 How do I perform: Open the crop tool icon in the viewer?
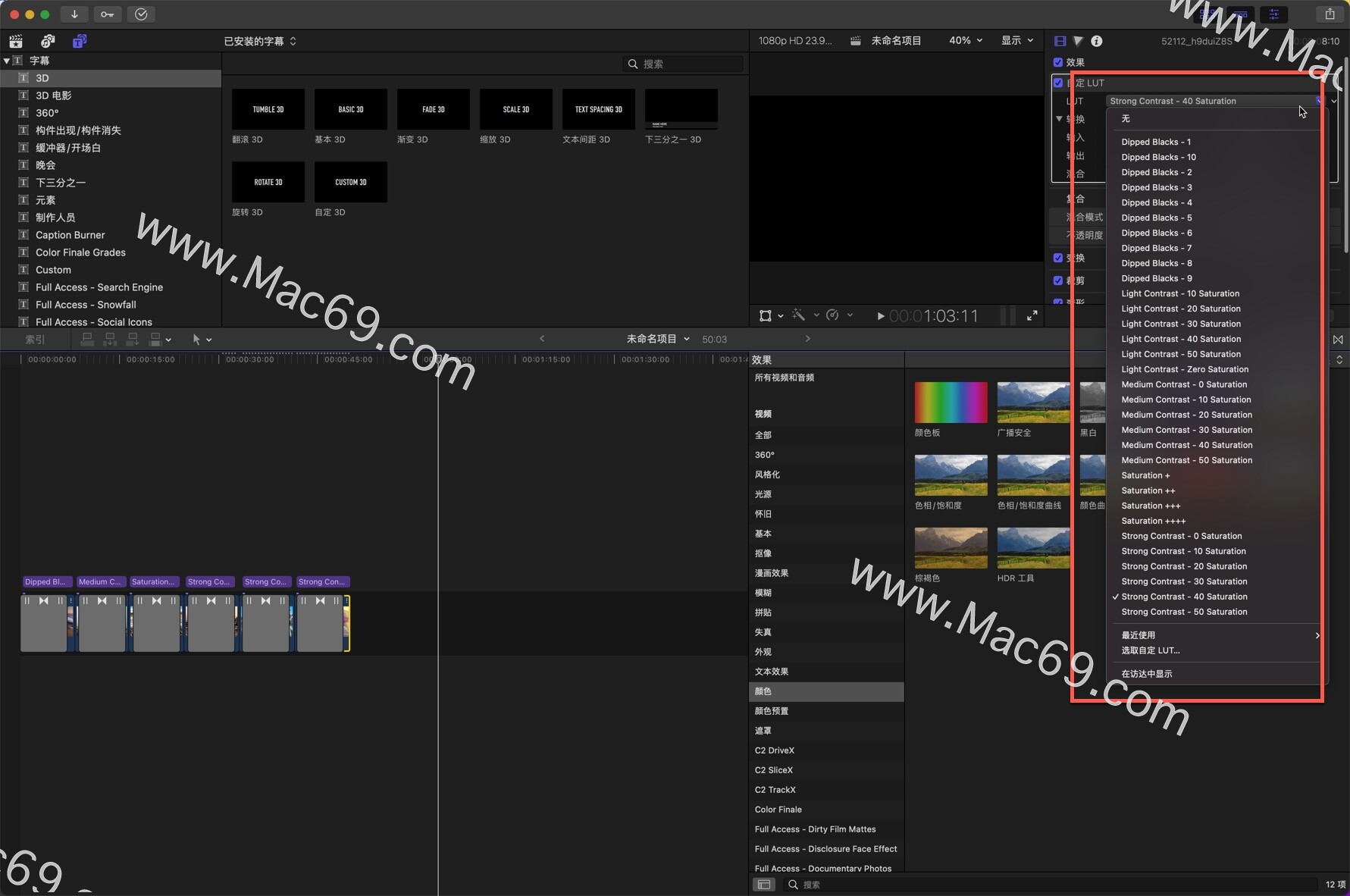pos(766,315)
